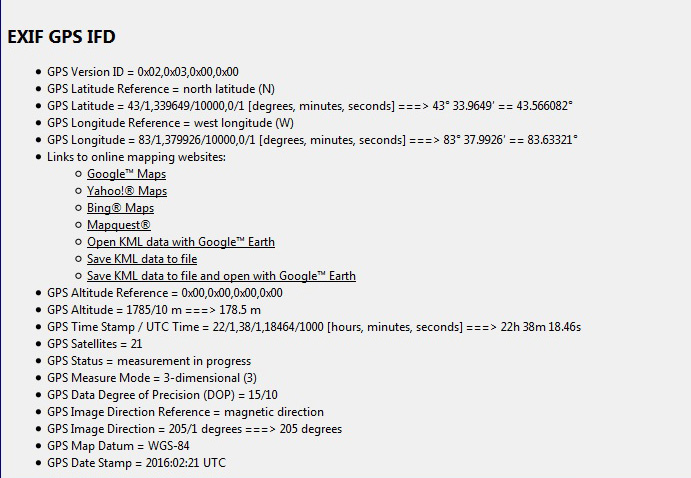The height and width of the screenshot is (478, 691).
Task: Open the Yahoo! Maps link
Action: coord(127,191)
